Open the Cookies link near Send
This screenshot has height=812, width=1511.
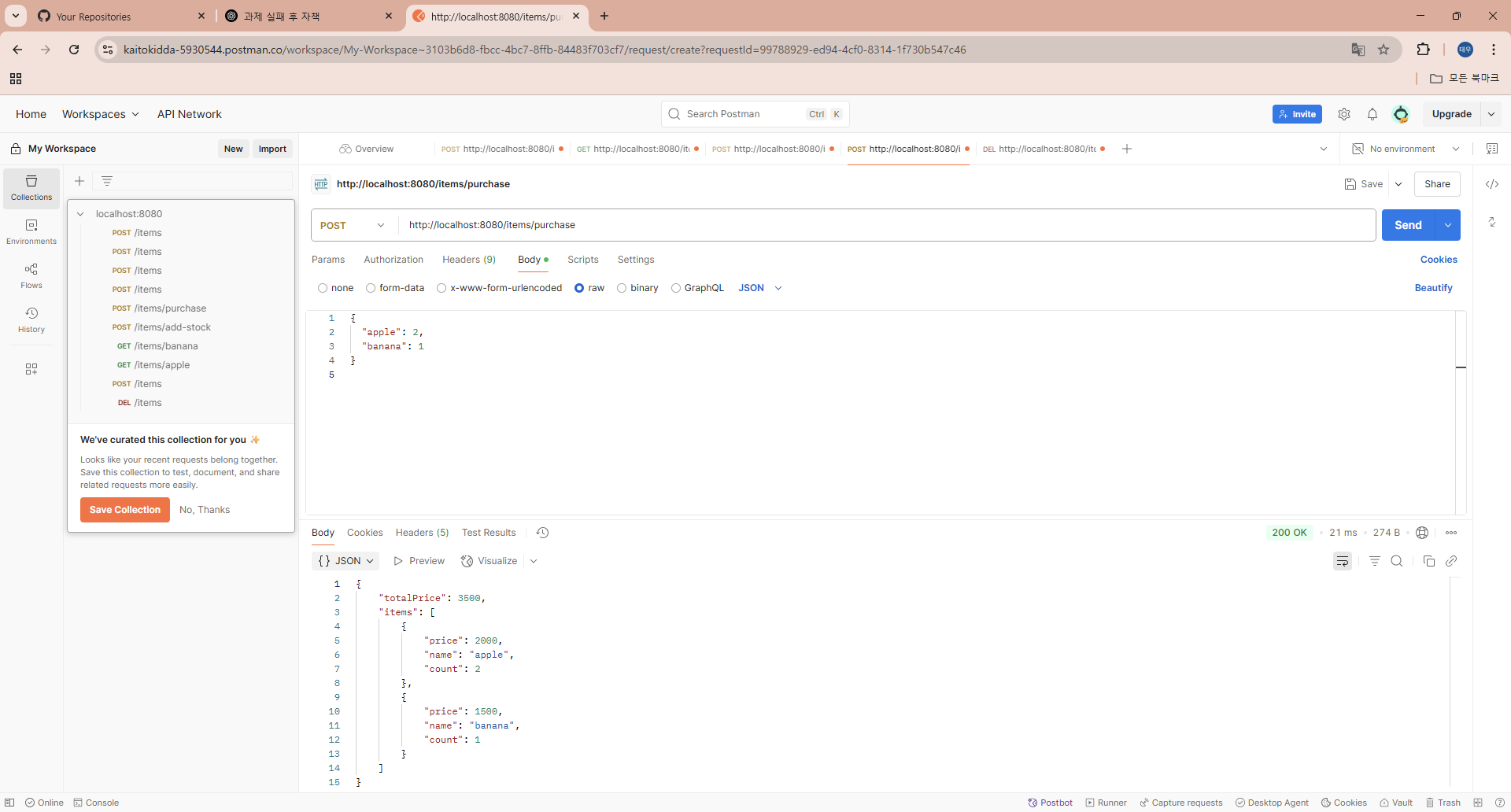(x=1439, y=260)
